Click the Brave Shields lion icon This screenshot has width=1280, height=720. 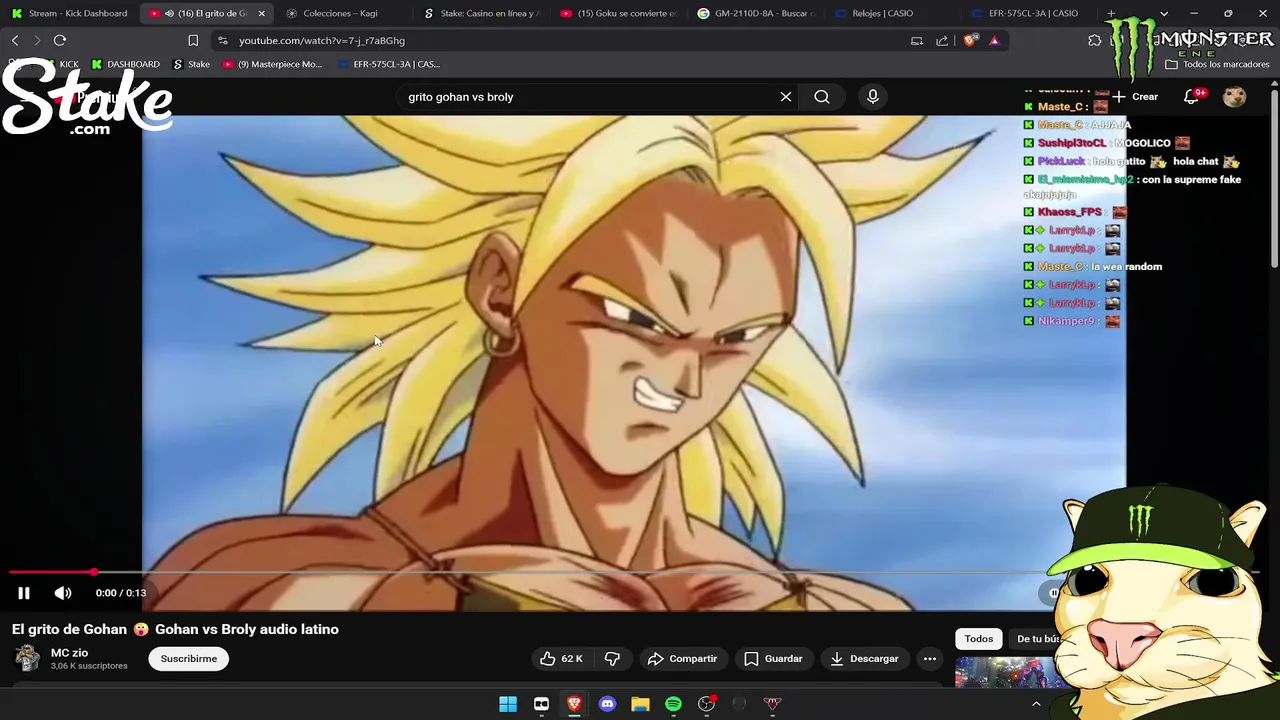[970, 41]
